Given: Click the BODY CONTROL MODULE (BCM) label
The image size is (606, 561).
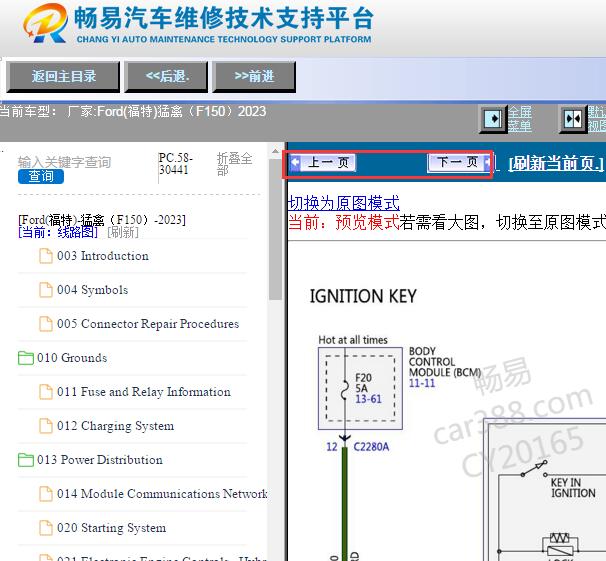Looking at the screenshot, I should point(445,362).
